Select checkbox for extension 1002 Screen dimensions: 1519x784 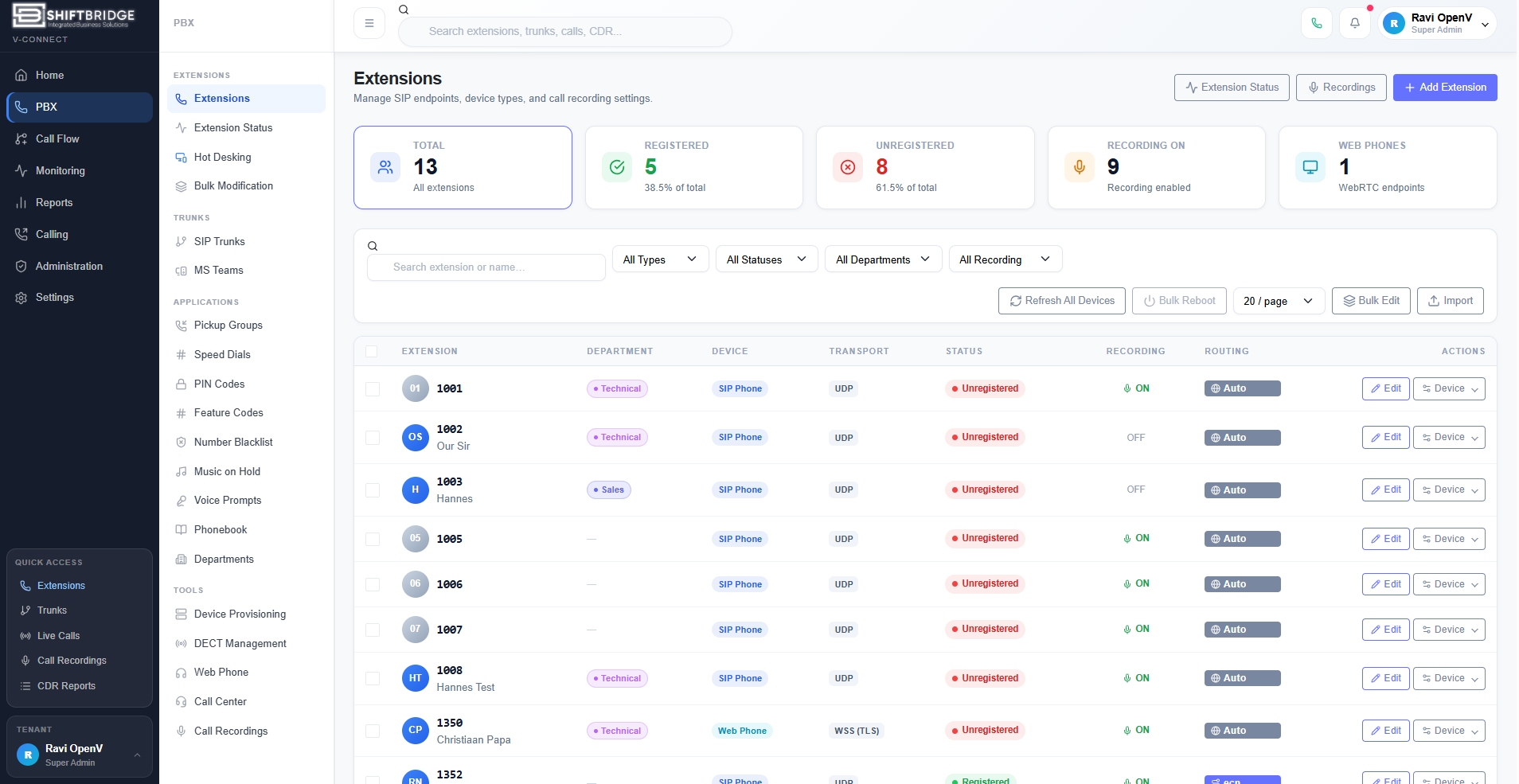[373, 438]
